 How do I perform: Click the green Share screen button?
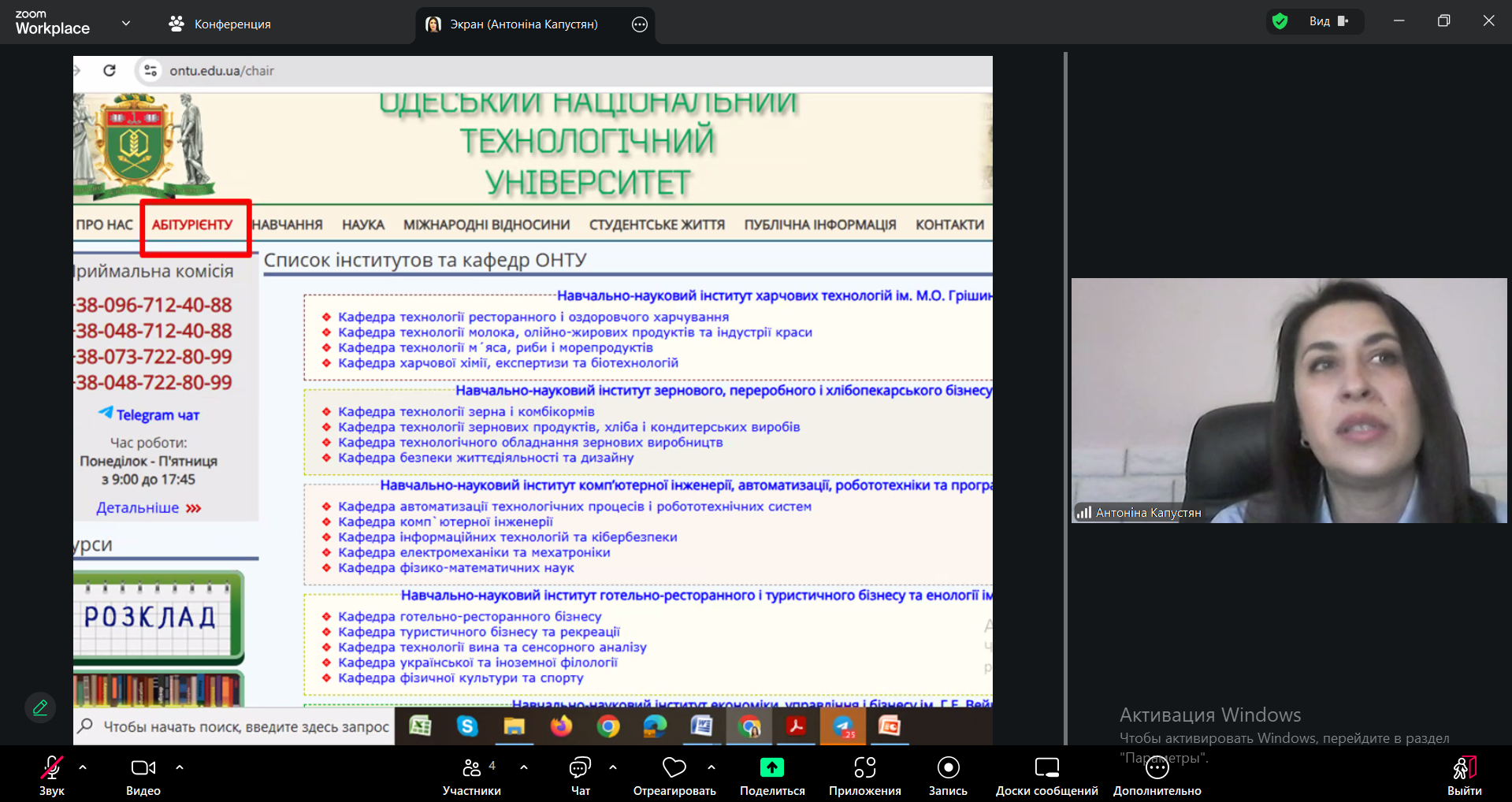pyautogui.click(x=771, y=768)
